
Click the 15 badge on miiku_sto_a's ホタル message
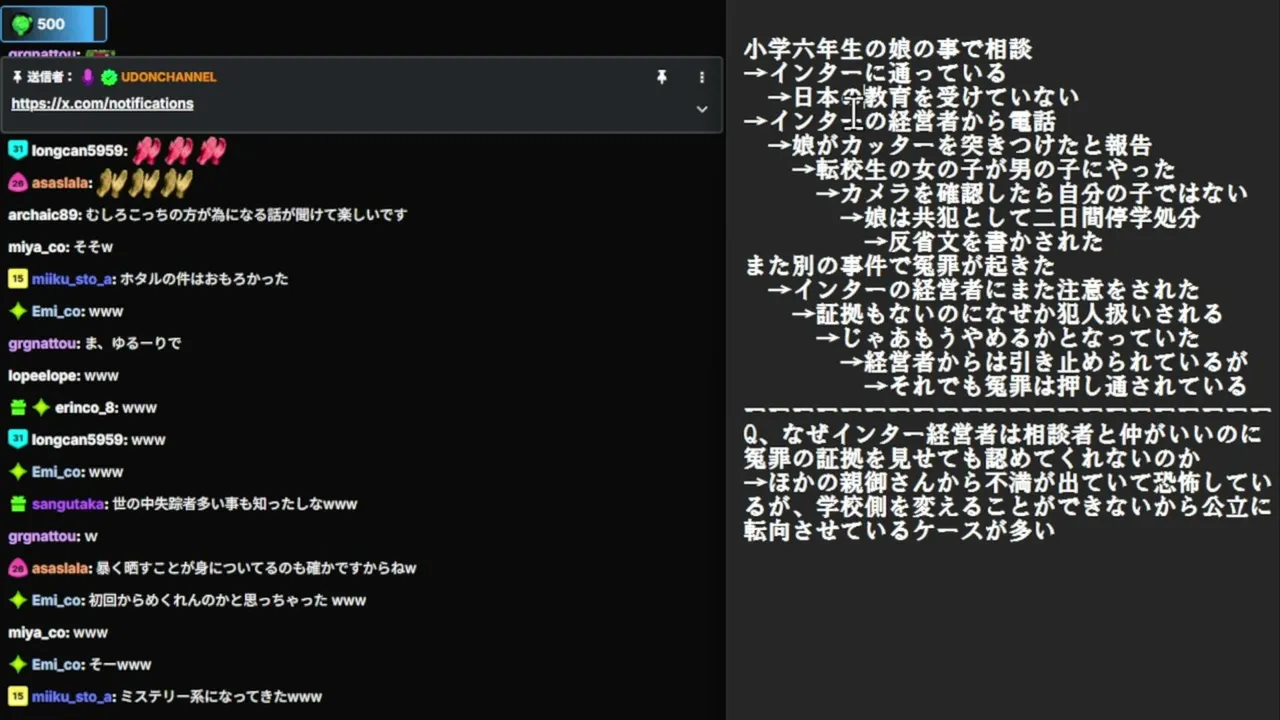point(17,279)
